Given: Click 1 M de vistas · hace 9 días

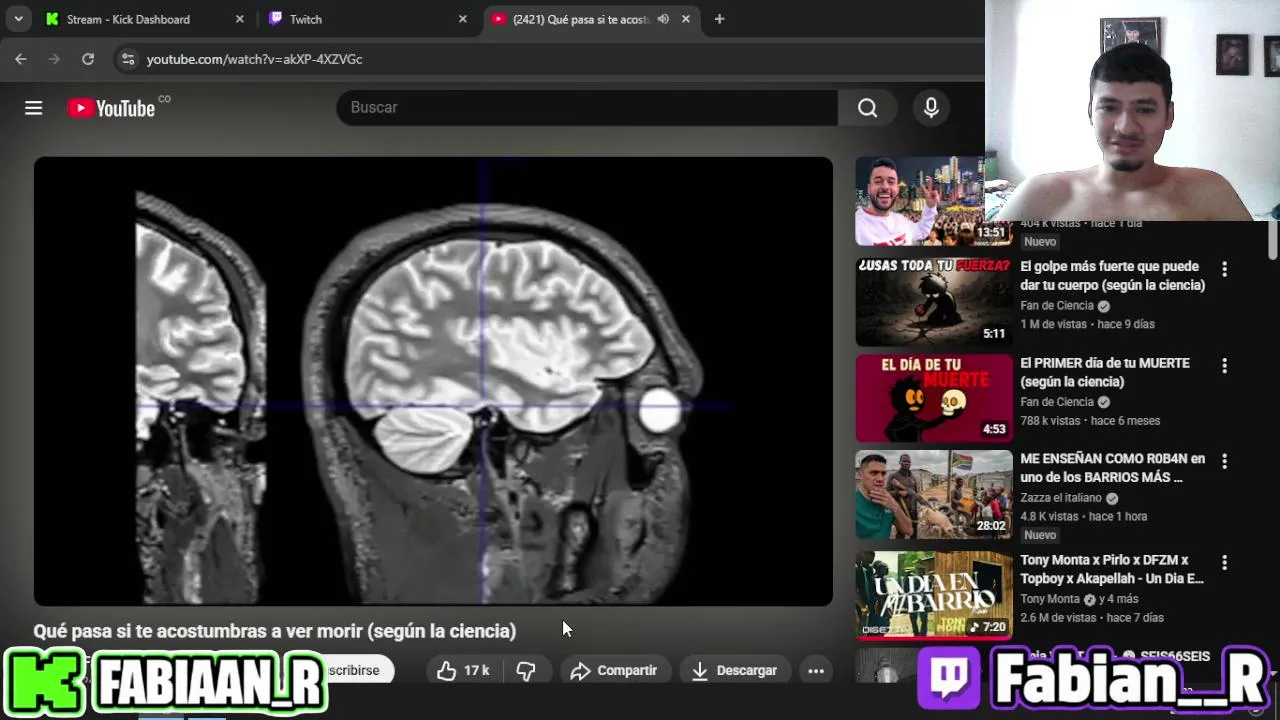Looking at the screenshot, I should (x=1087, y=324).
